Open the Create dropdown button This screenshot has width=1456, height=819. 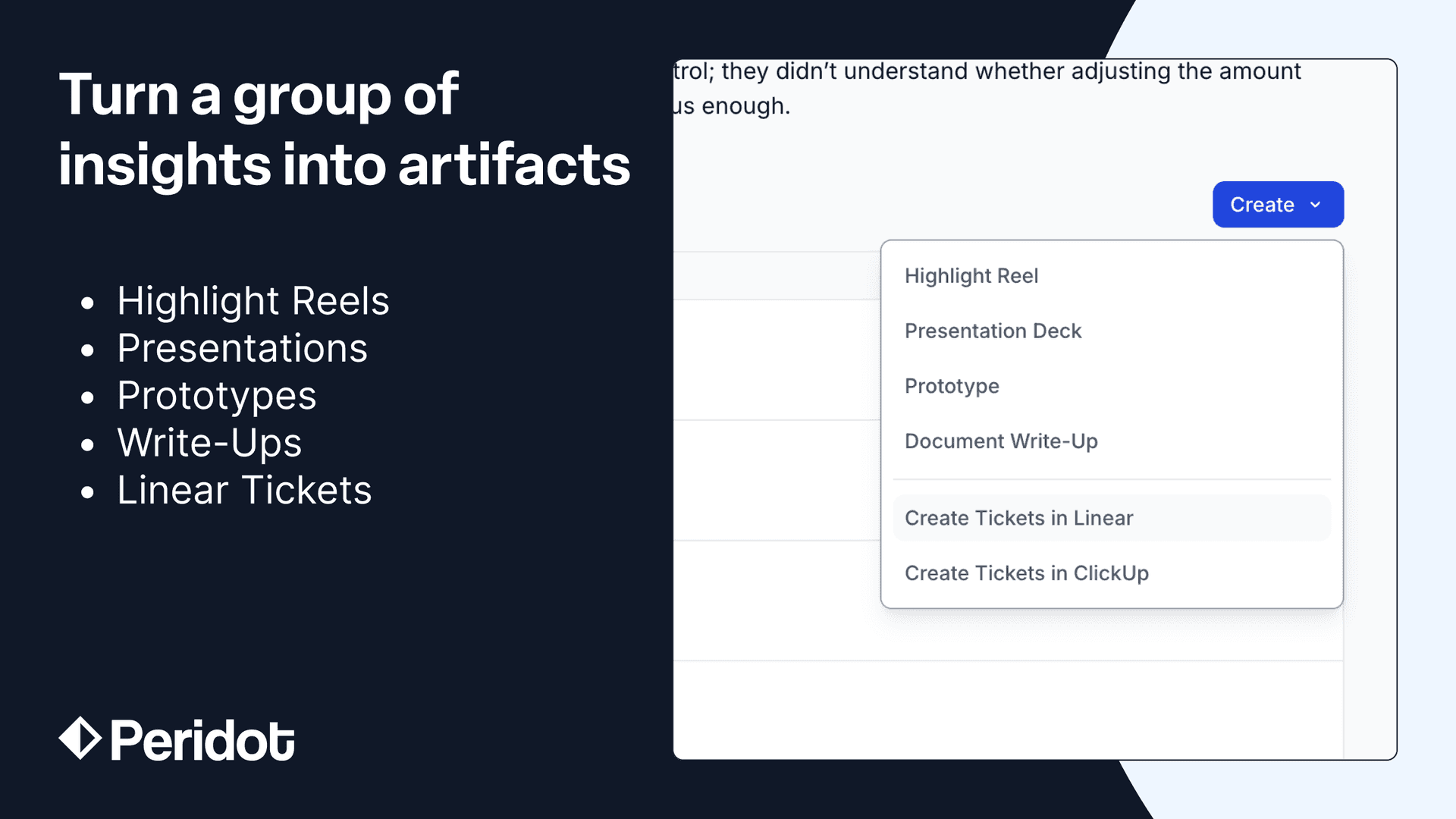tap(1278, 205)
